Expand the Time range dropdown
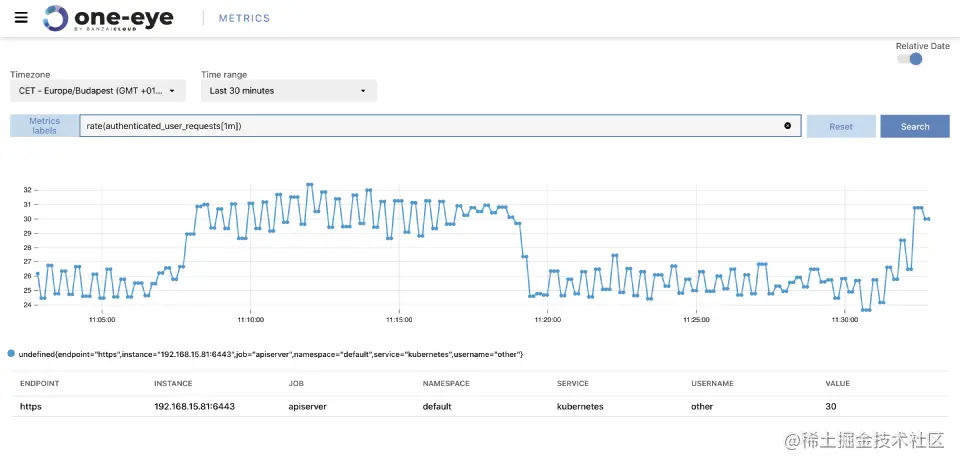This screenshot has width=960, height=466. [x=289, y=90]
